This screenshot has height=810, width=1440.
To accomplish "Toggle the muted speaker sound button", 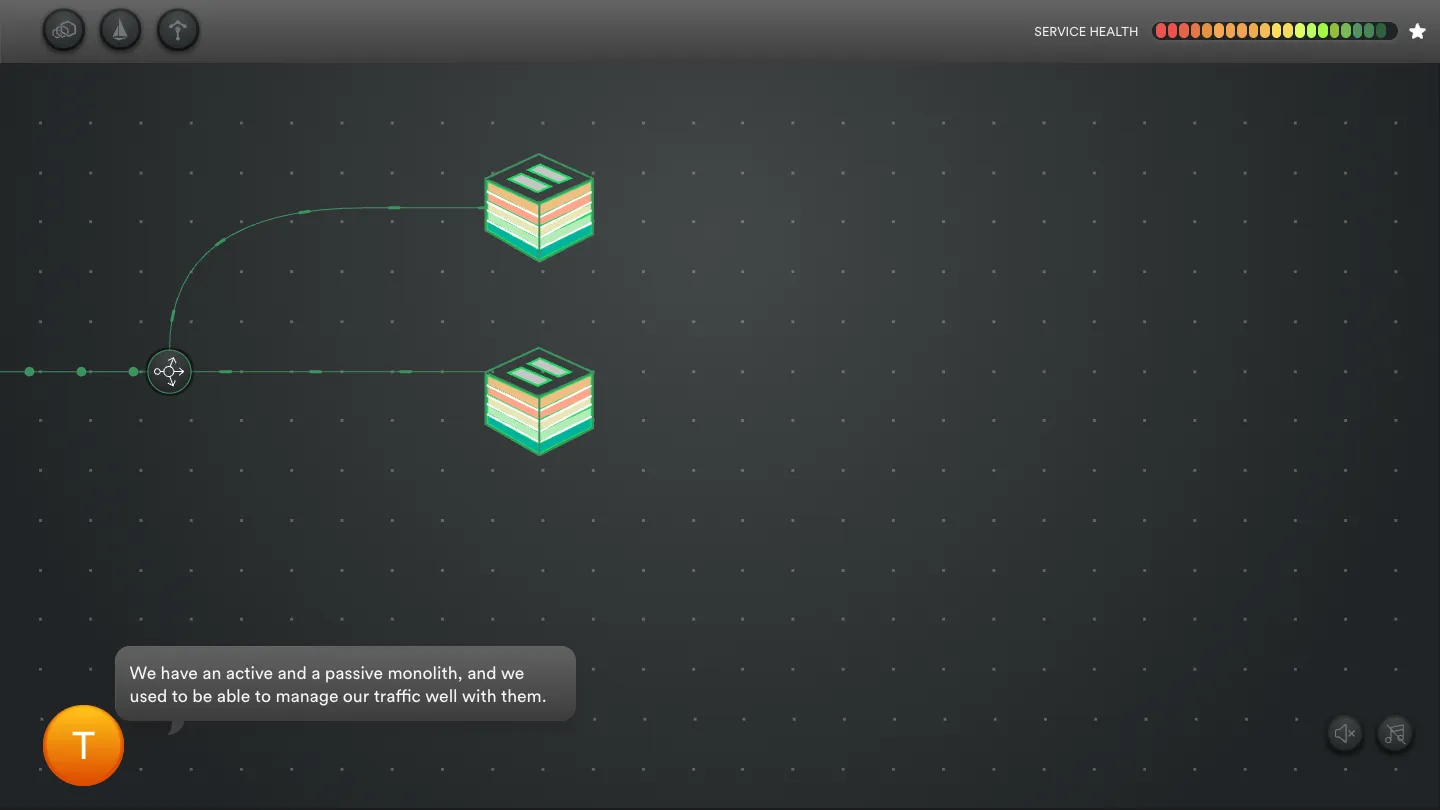I will (1345, 734).
